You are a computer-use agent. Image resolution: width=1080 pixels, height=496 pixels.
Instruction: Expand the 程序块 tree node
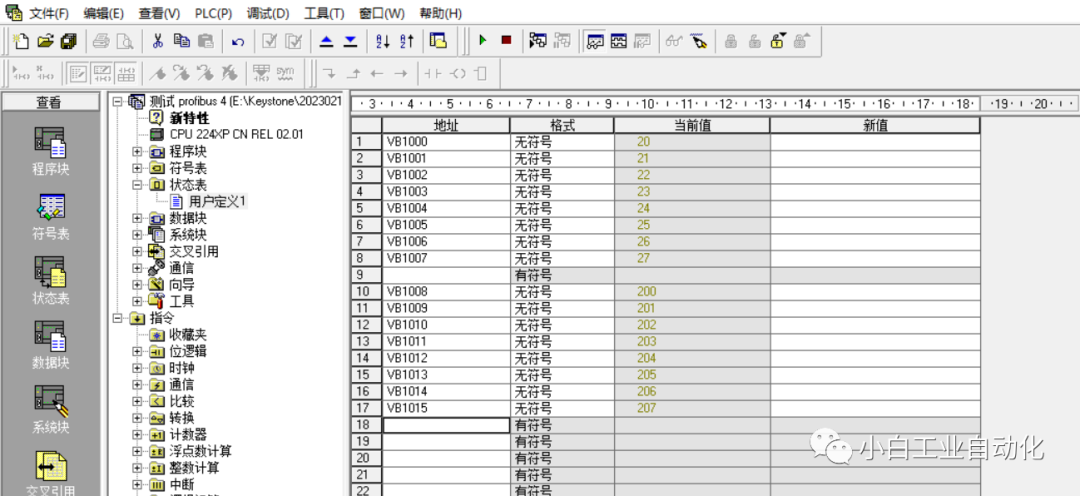[137, 151]
